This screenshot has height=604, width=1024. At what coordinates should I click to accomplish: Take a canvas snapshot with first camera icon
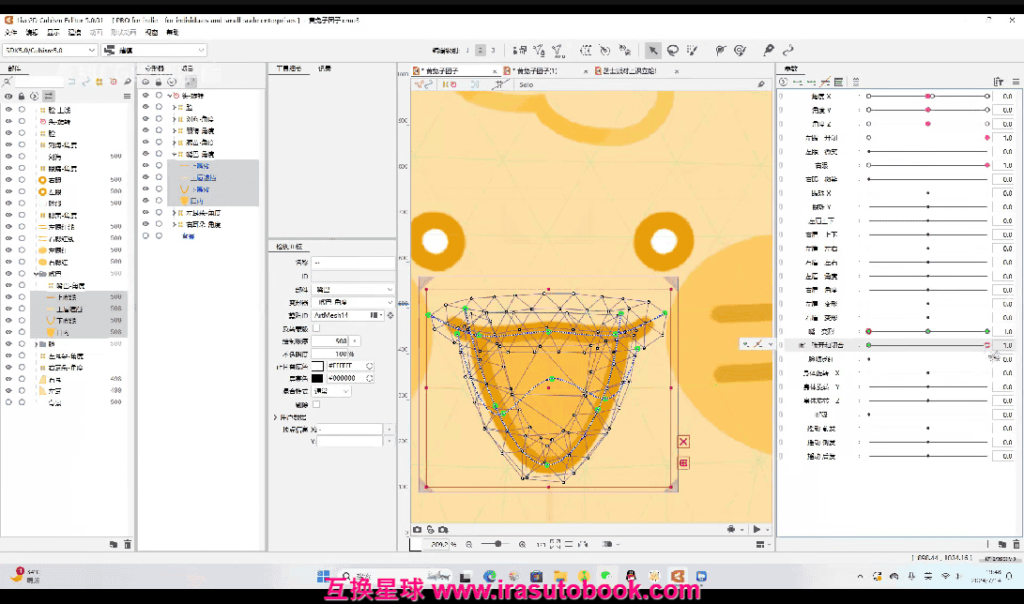[417, 530]
